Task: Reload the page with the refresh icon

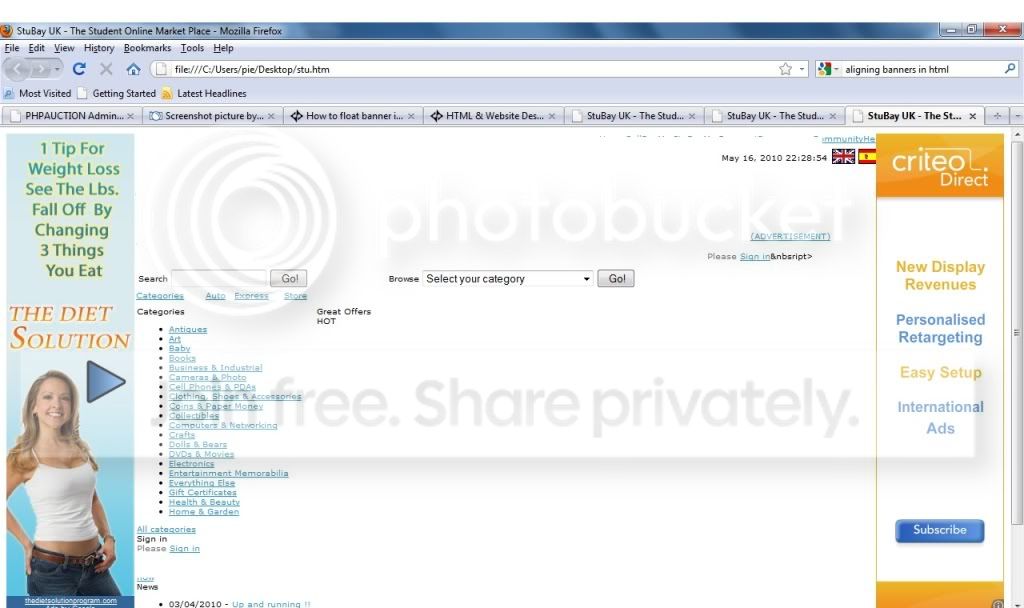Action: point(79,69)
